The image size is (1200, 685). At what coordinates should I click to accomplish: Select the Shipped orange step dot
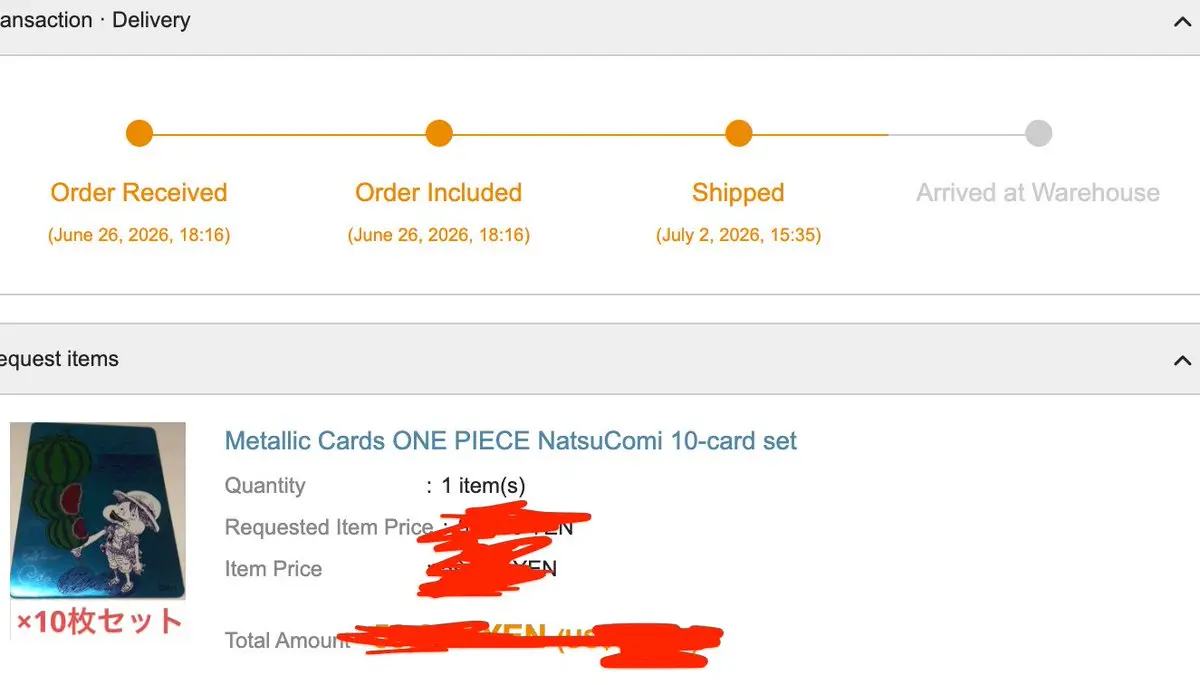click(x=739, y=133)
